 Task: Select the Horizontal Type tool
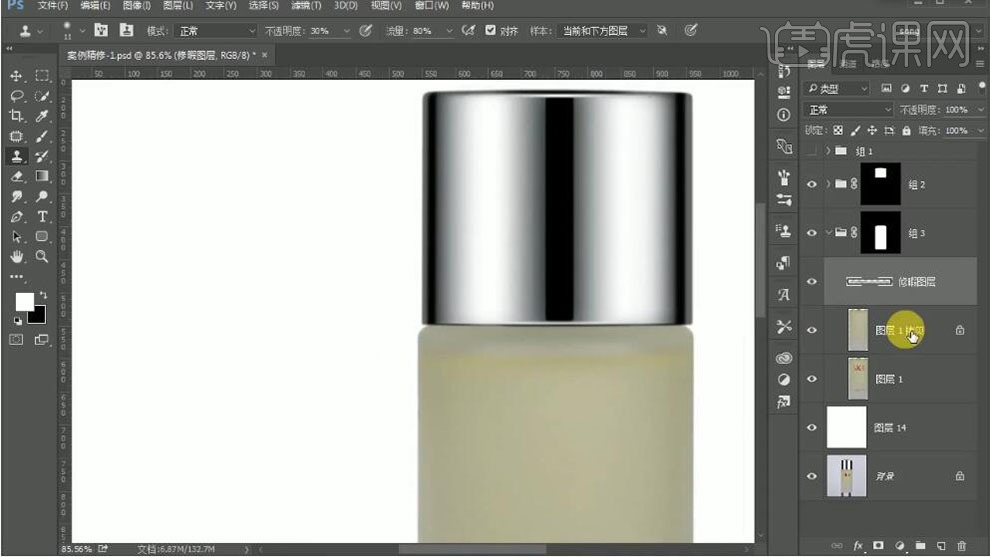(42, 217)
